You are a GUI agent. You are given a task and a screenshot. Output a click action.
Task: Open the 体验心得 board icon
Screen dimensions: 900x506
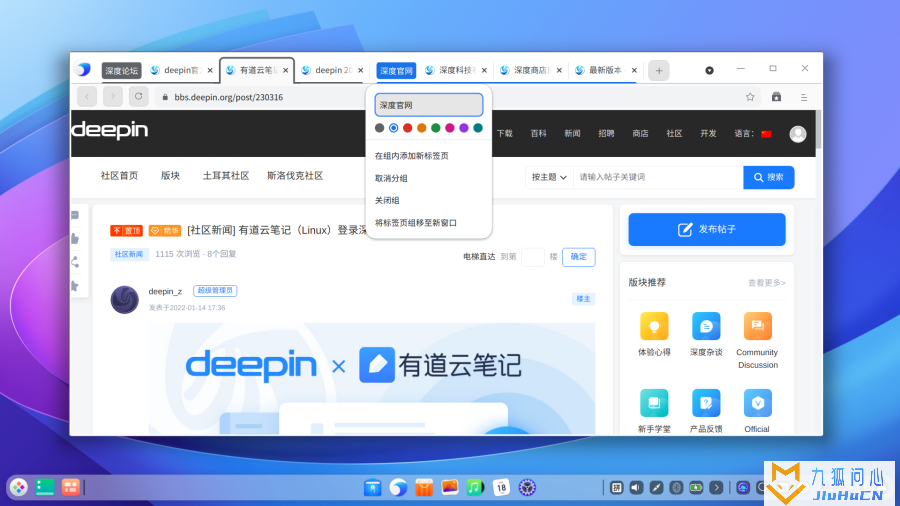click(654, 326)
